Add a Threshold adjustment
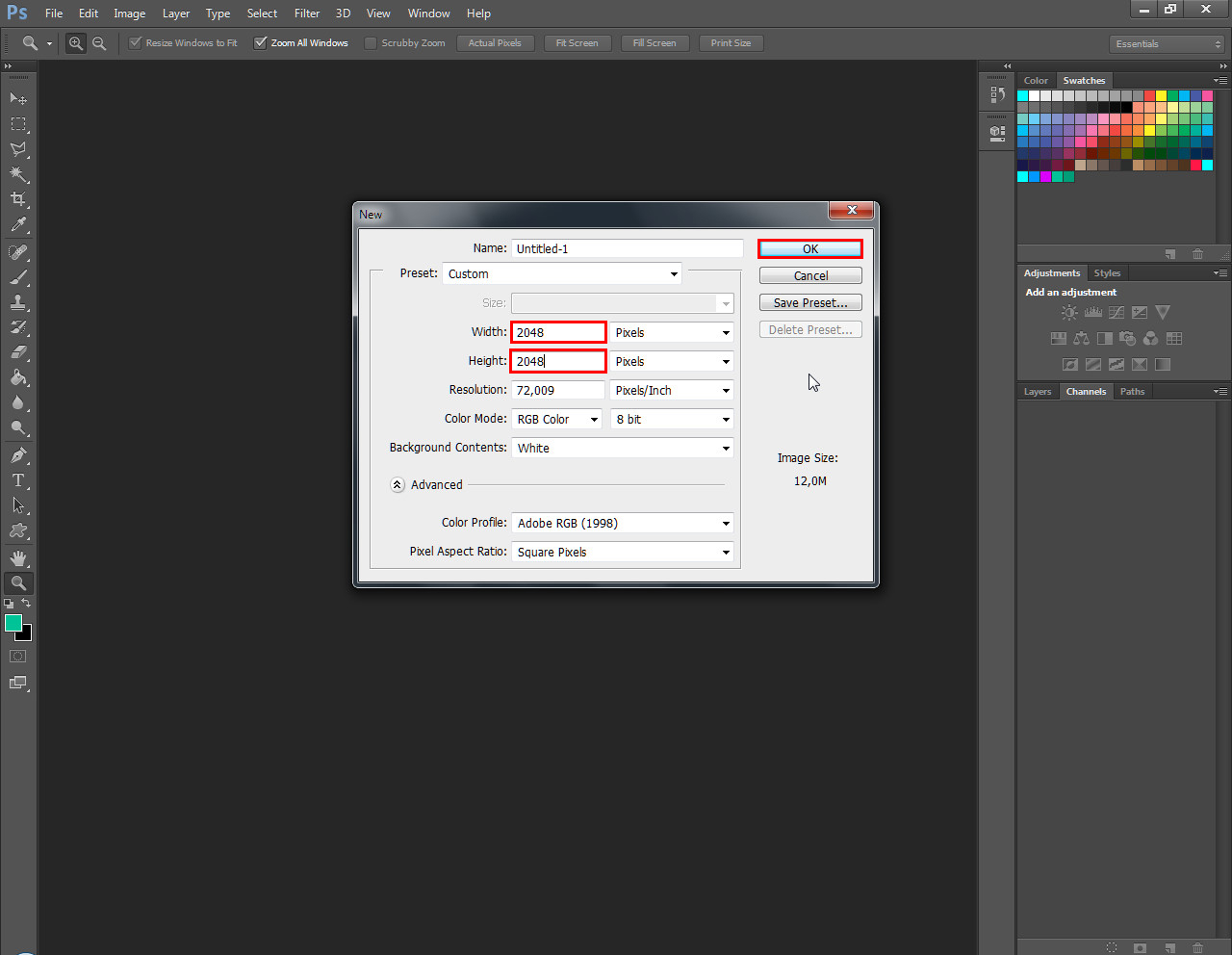The height and width of the screenshot is (955, 1232). [x=1116, y=365]
